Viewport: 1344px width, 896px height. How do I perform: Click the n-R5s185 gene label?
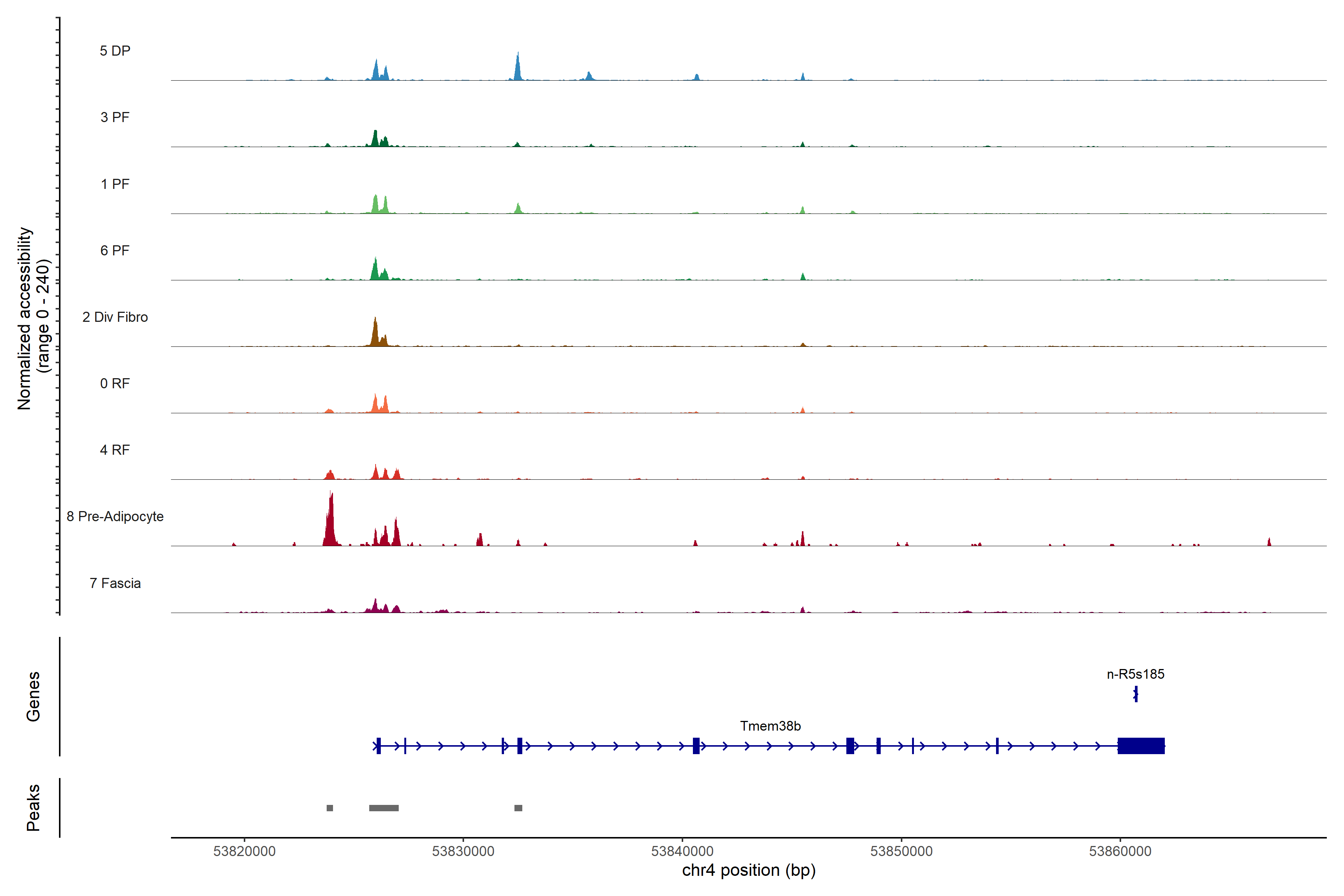1135,674
